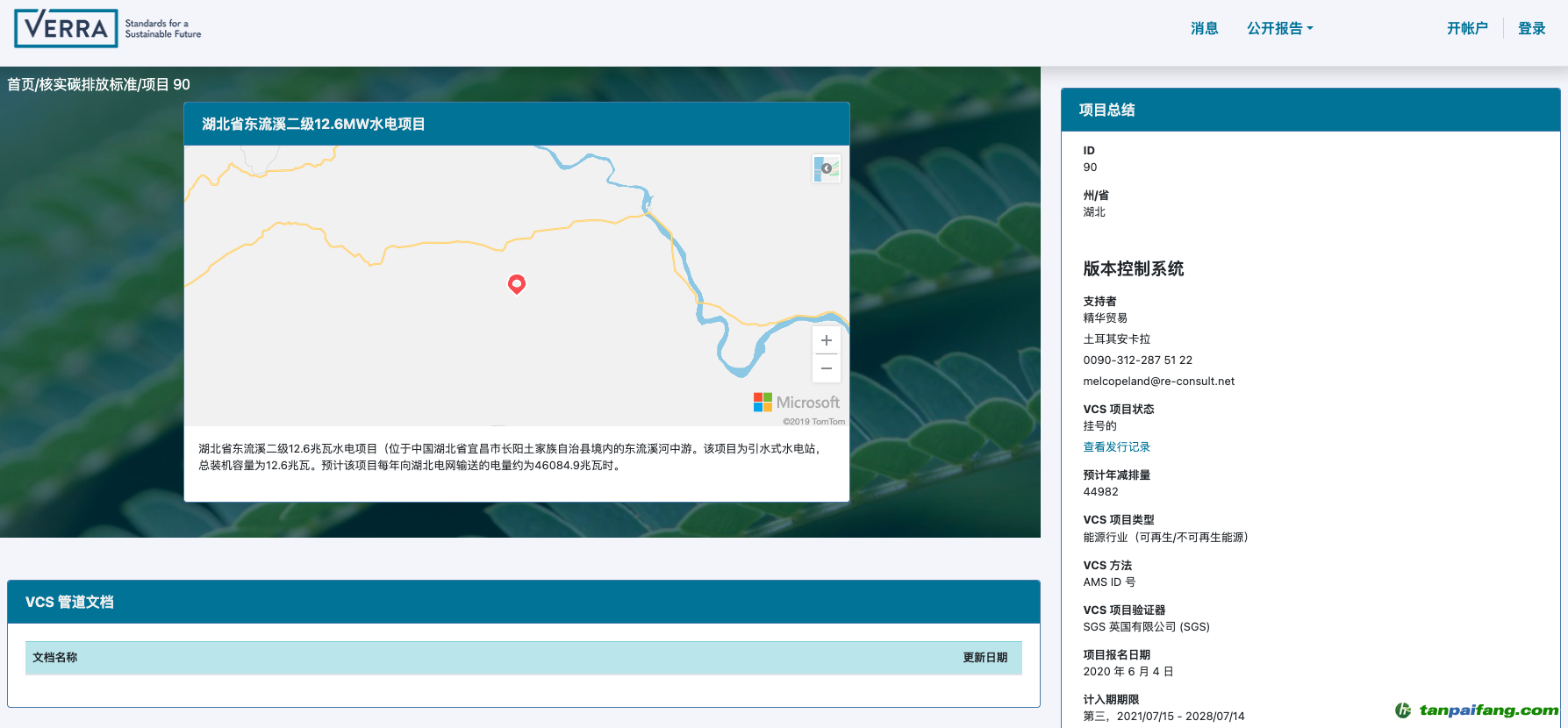Zoom in on the map
1568x728 pixels.
(826, 340)
